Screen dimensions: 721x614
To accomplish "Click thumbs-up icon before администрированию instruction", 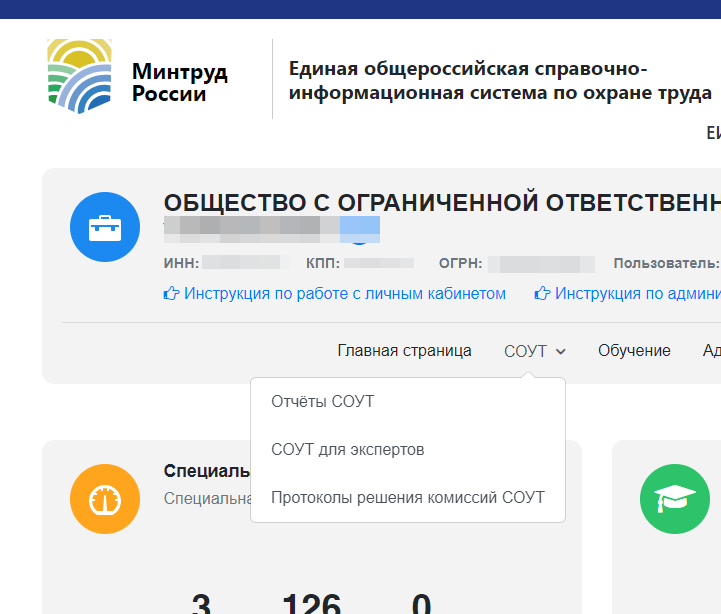I will click(x=542, y=293).
